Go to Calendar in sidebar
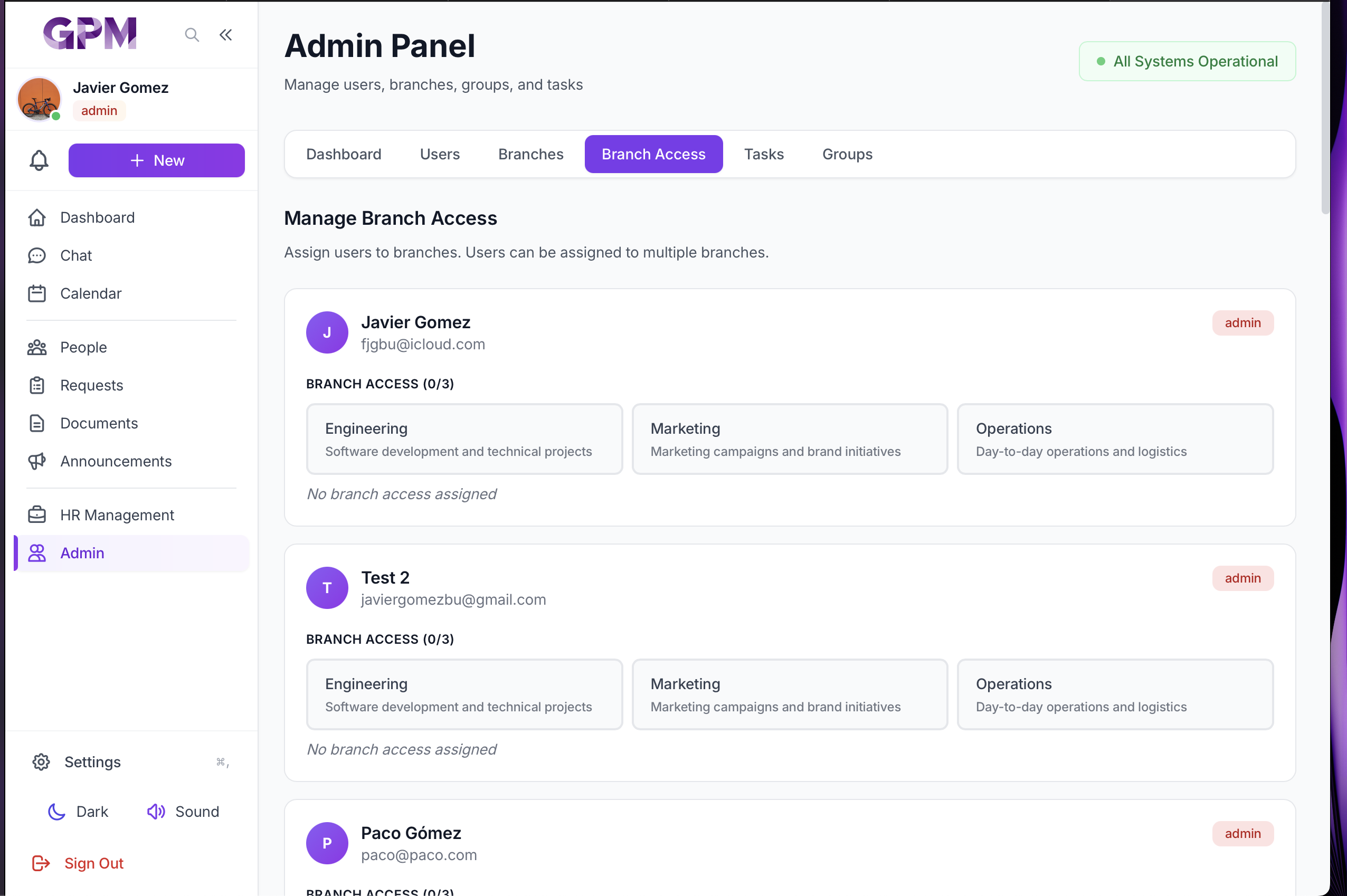Screen dimensions: 1347x896 click(x=131, y=293)
